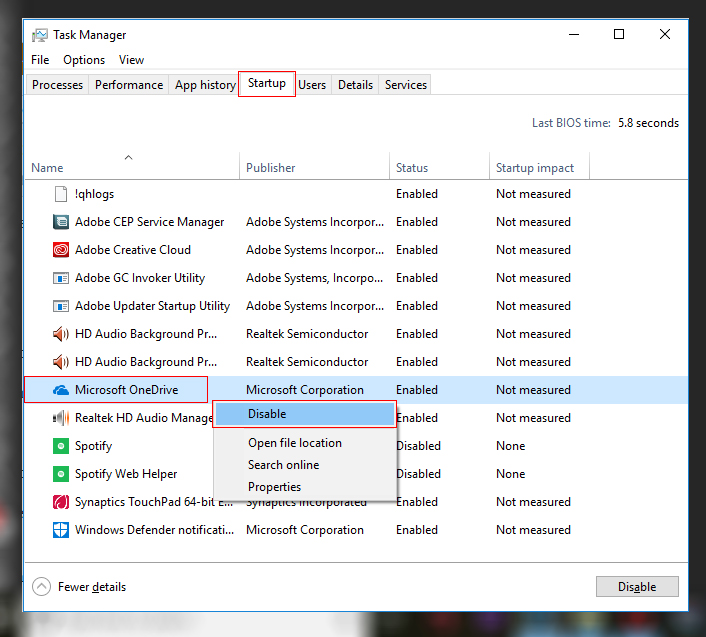
Task: Click the Microsoft OneDrive cloud icon
Action: point(61,390)
